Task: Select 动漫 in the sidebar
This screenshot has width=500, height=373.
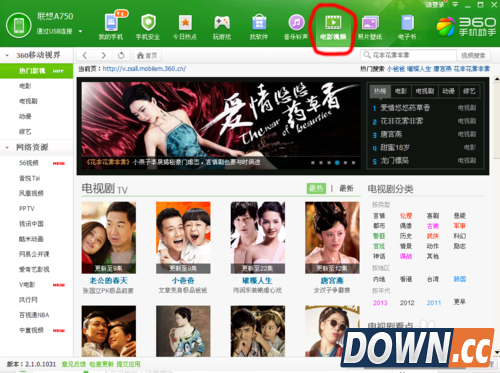Action: [x=25, y=116]
